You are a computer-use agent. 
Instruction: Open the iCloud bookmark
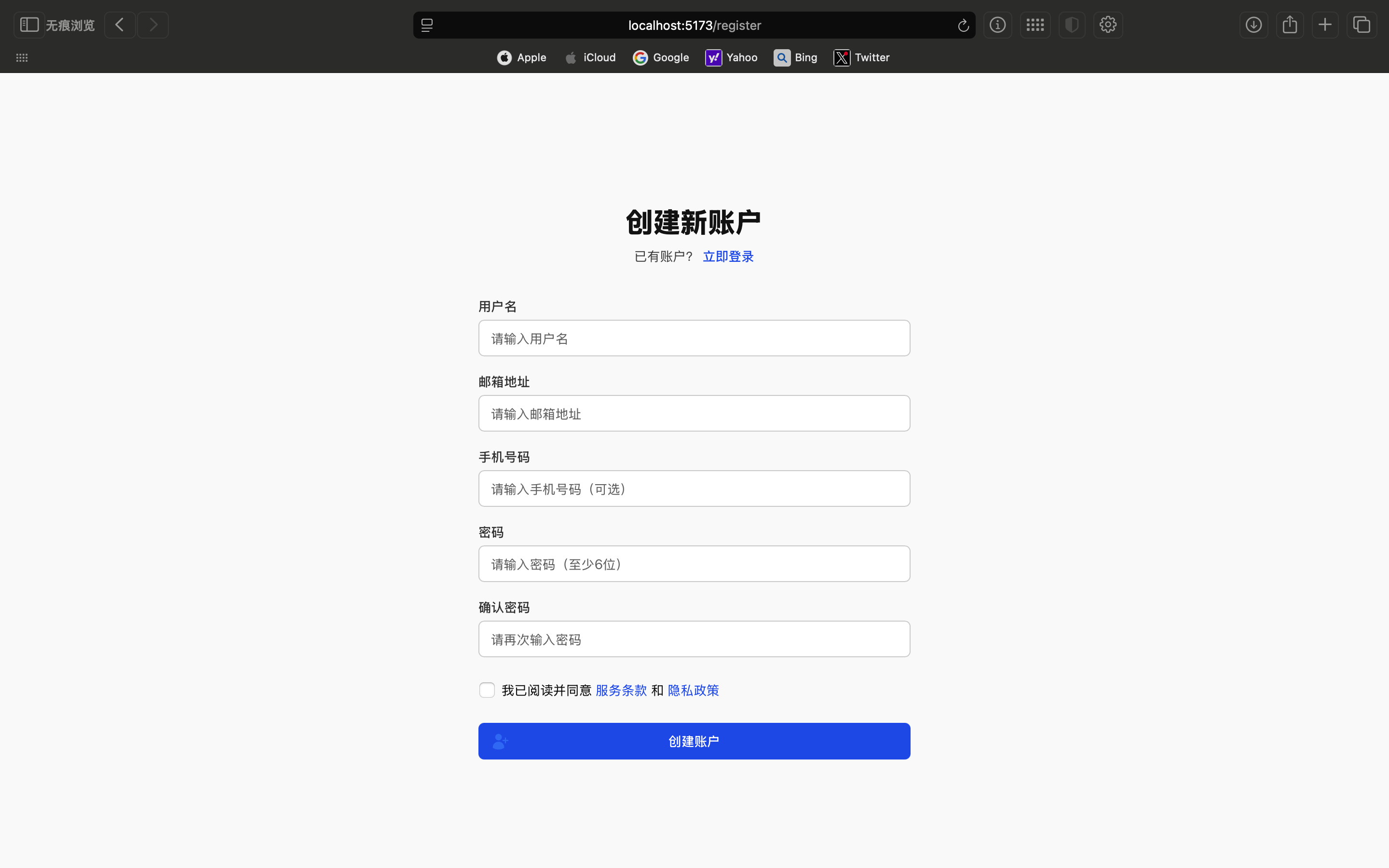click(590, 57)
